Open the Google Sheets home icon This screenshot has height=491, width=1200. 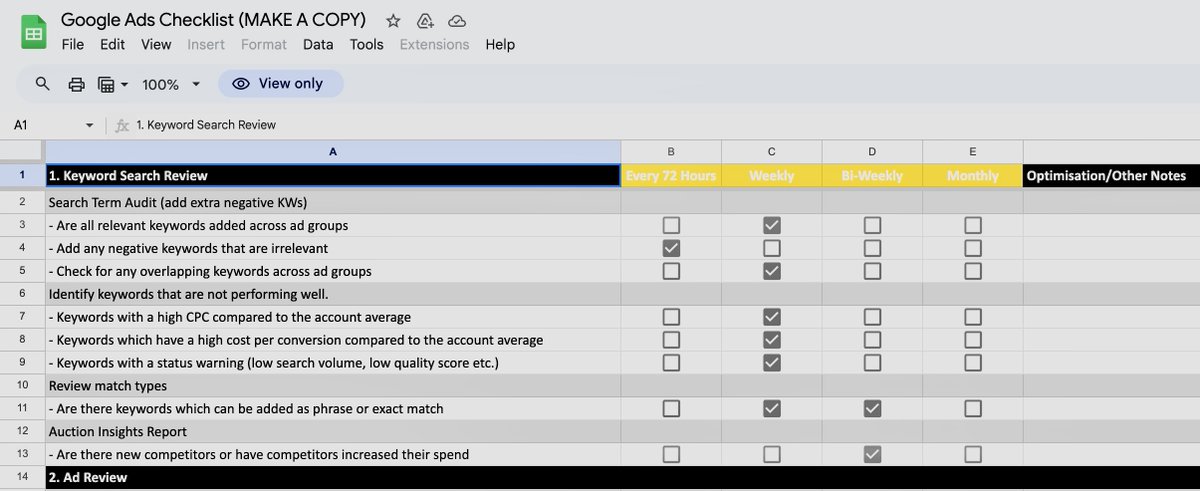[33, 32]
